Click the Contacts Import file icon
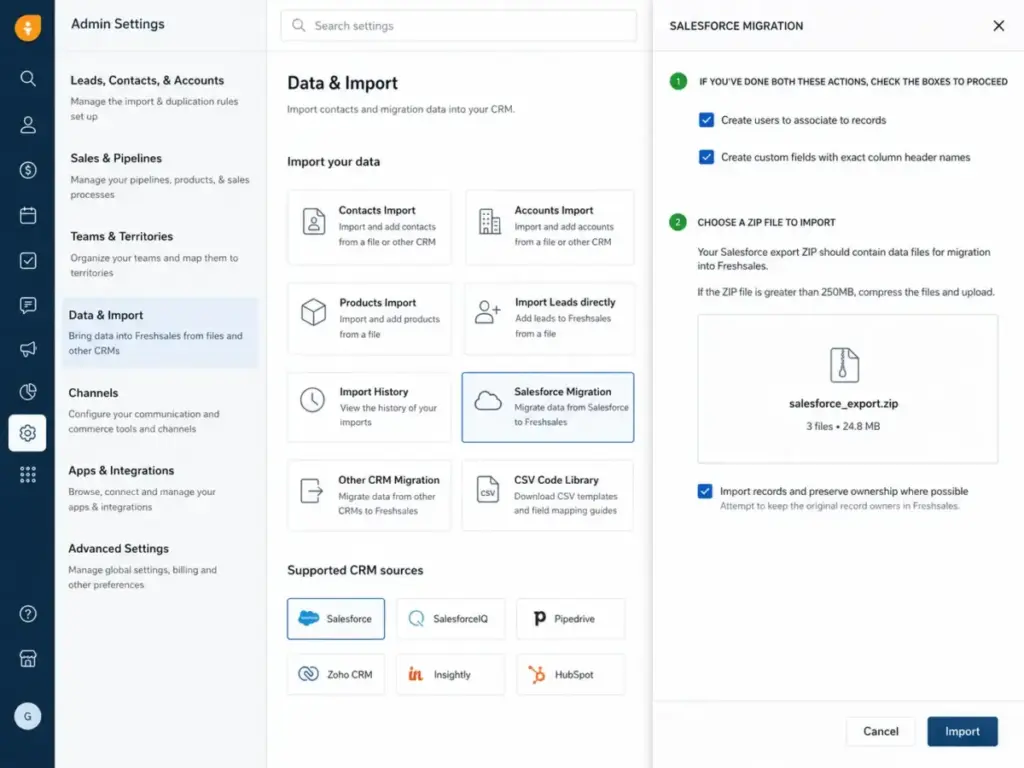 [x=313, y=221]
